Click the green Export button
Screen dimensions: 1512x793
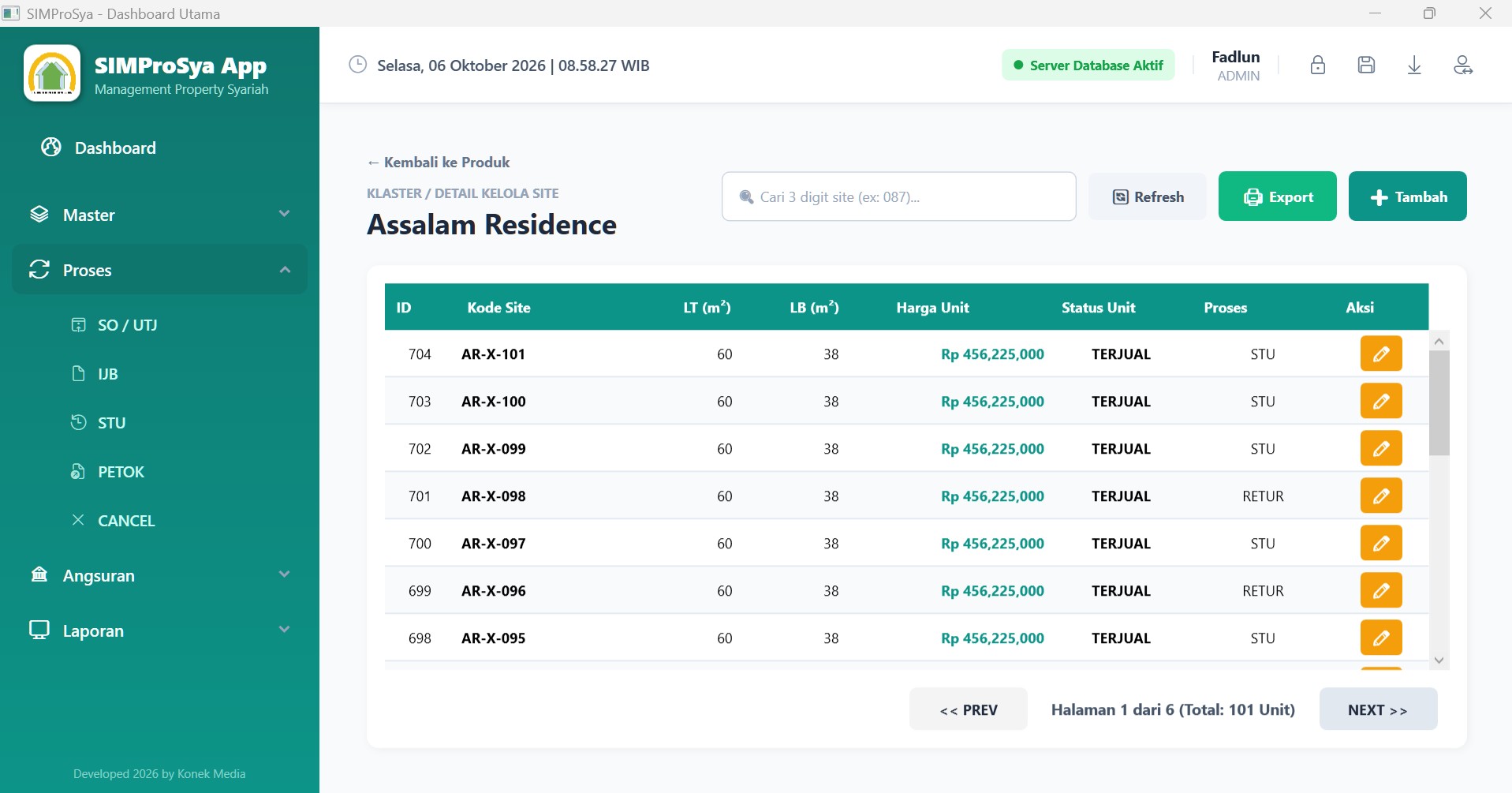tap(1278, 196)
